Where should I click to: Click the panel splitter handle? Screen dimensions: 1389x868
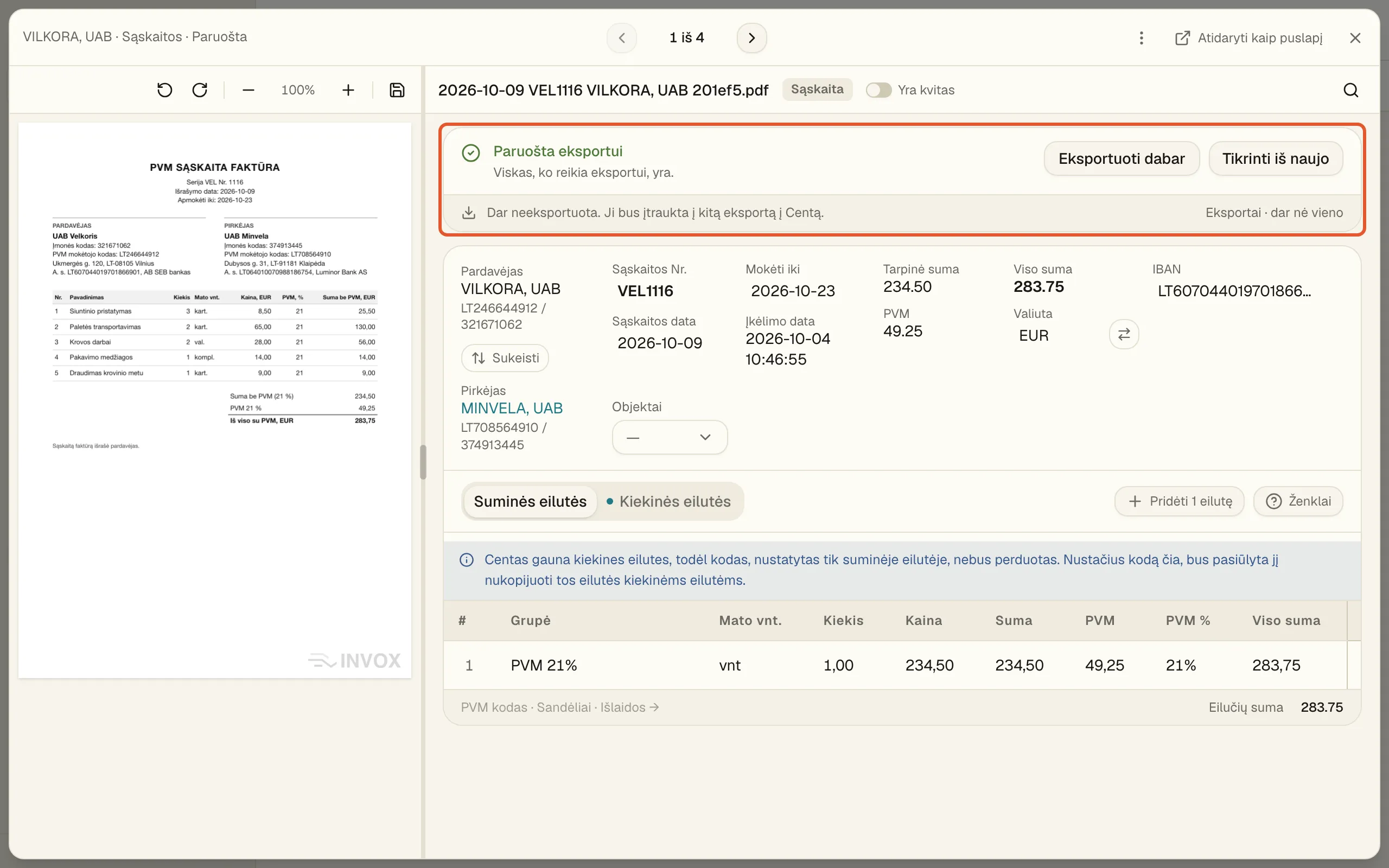423,462
